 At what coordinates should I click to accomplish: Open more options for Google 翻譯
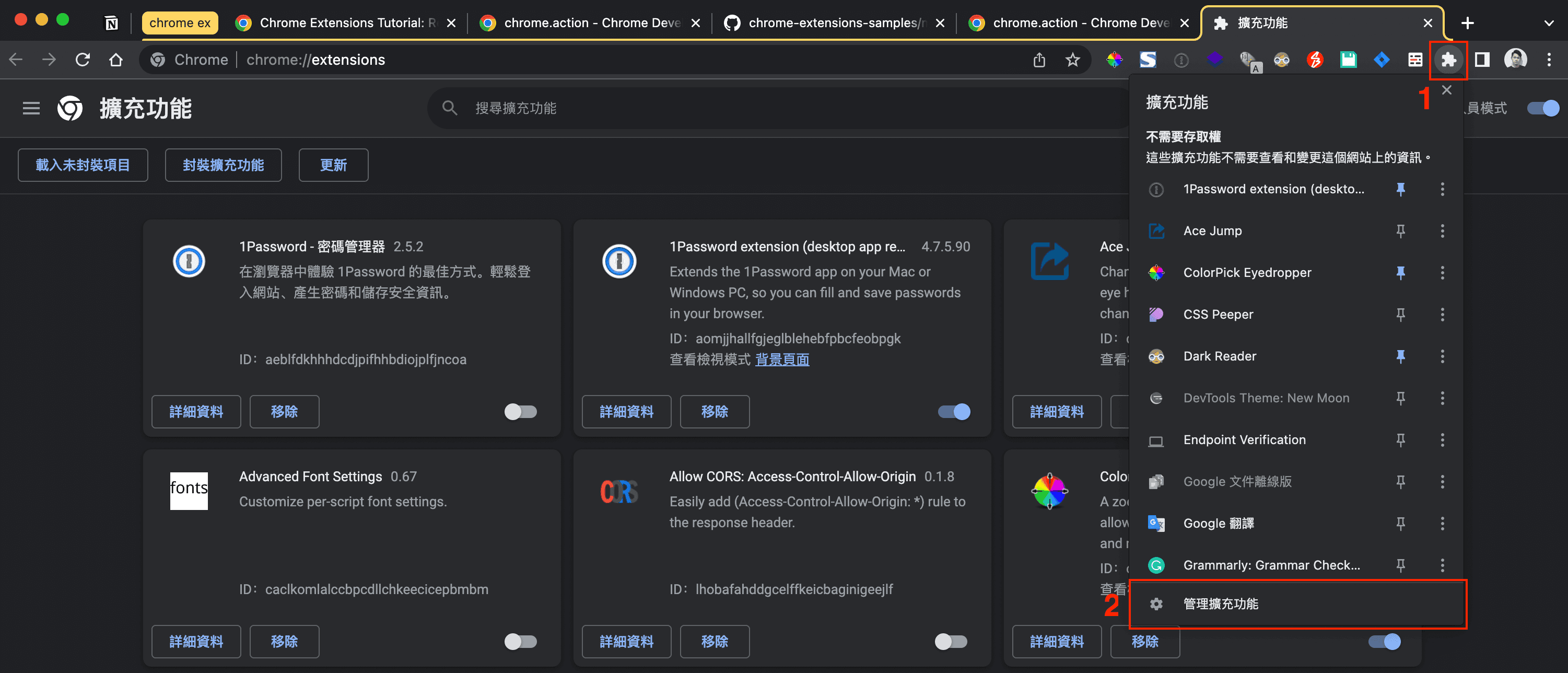tap(1442, 523)
